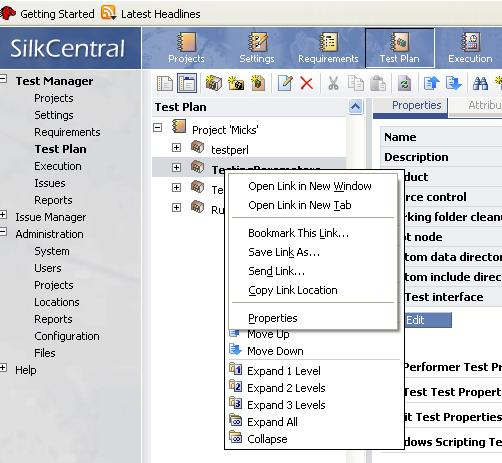Click the new test container toolbar icon
Screen dimensions: 502x463
214,83
